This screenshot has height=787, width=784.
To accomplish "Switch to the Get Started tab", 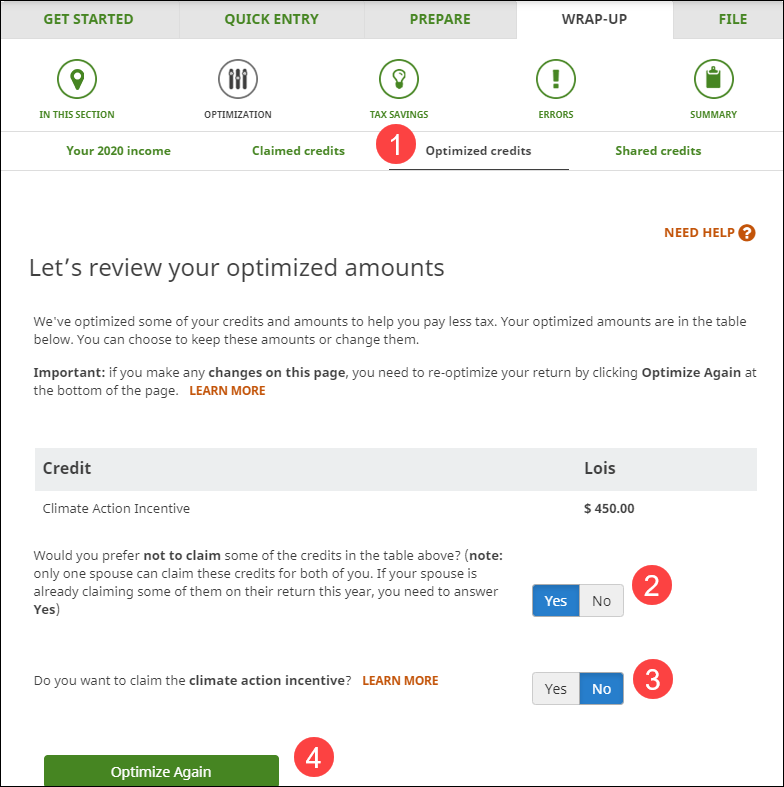I will (x=89, y=19).
